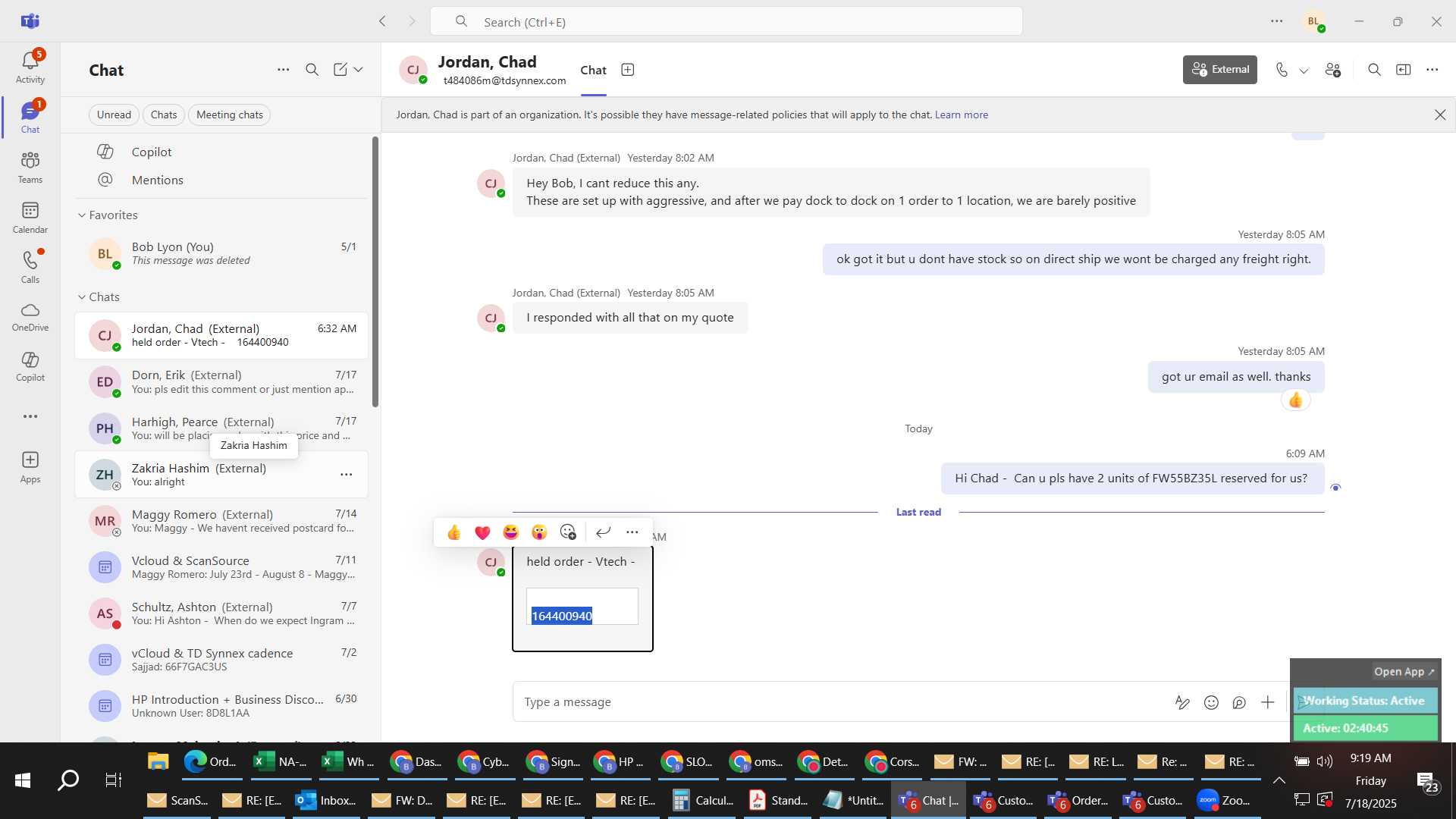Open the loop/sticker icon in compose box
1456x819 pixels.
click(x=1240, y=702)
